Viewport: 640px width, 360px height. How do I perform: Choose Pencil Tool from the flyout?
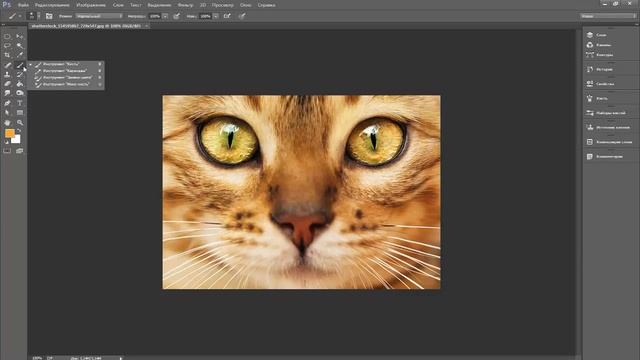tap(66, 71)
